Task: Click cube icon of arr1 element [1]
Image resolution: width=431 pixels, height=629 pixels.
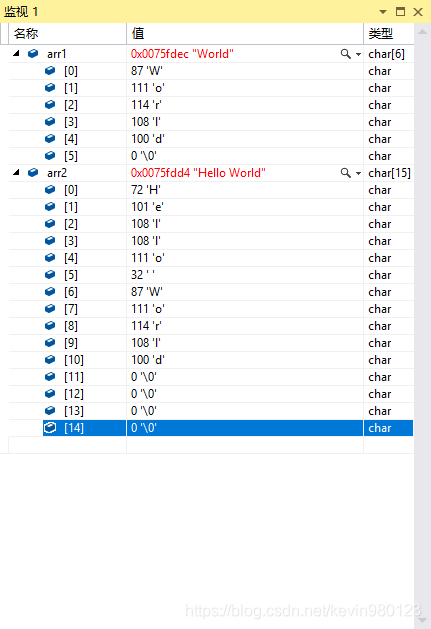Action: (x=50, y=87)
